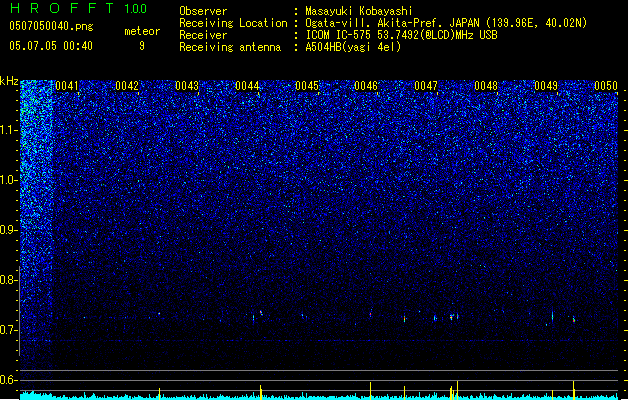This screenshot has height=400, width=629.
Task: Click the Ogata-vill. Akita-Pref. JAPAN location text
Action: coord(446,23)
